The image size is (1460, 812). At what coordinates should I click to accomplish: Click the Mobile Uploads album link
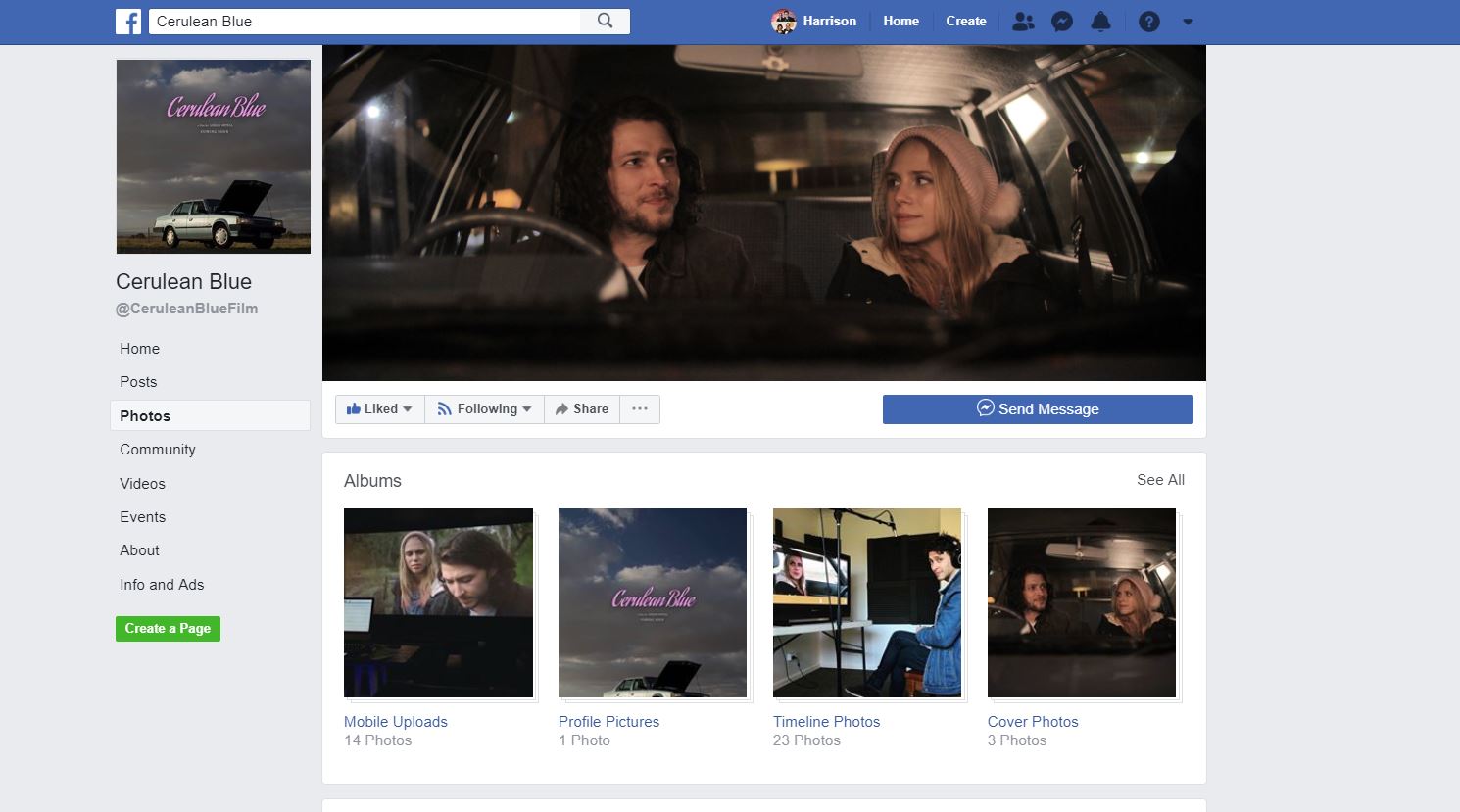tap(396, 722)
